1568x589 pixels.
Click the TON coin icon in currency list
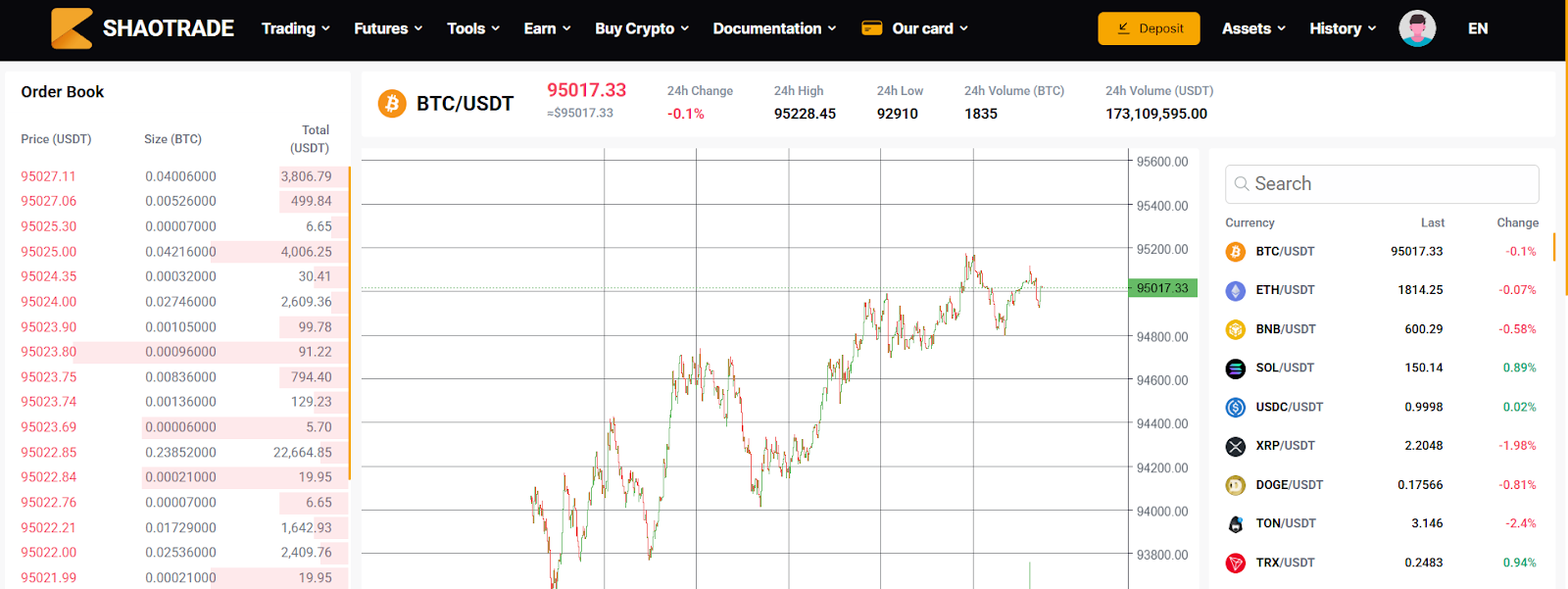[1236, 523]
